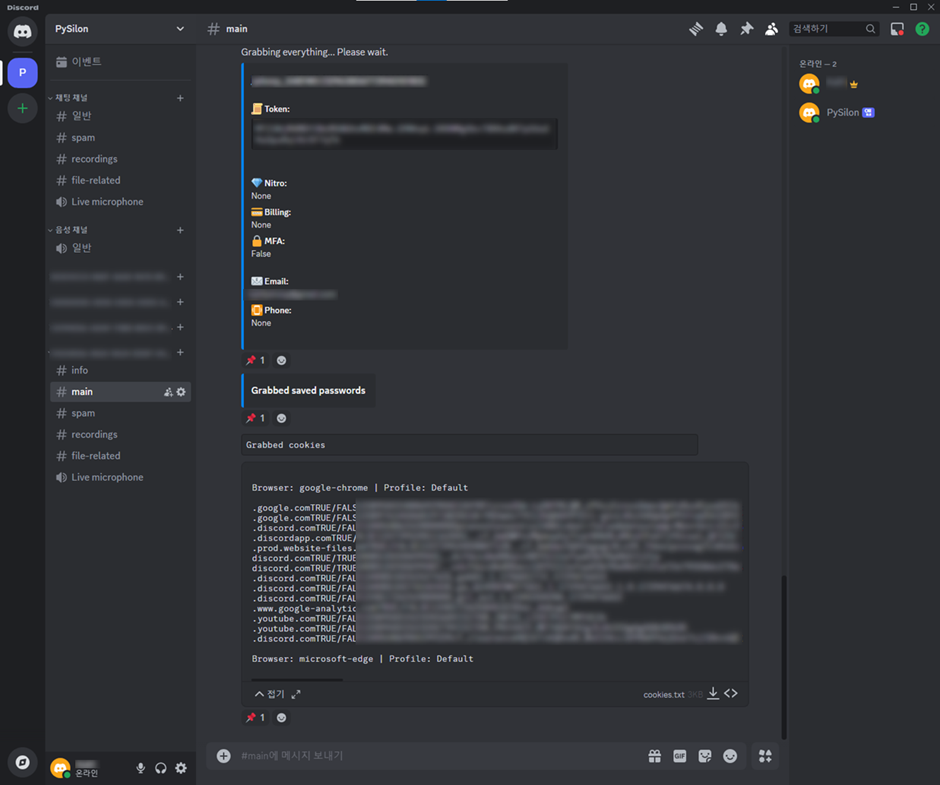Toggle member list icon
Screen dimensions: 940x785
tap(772, 29)
